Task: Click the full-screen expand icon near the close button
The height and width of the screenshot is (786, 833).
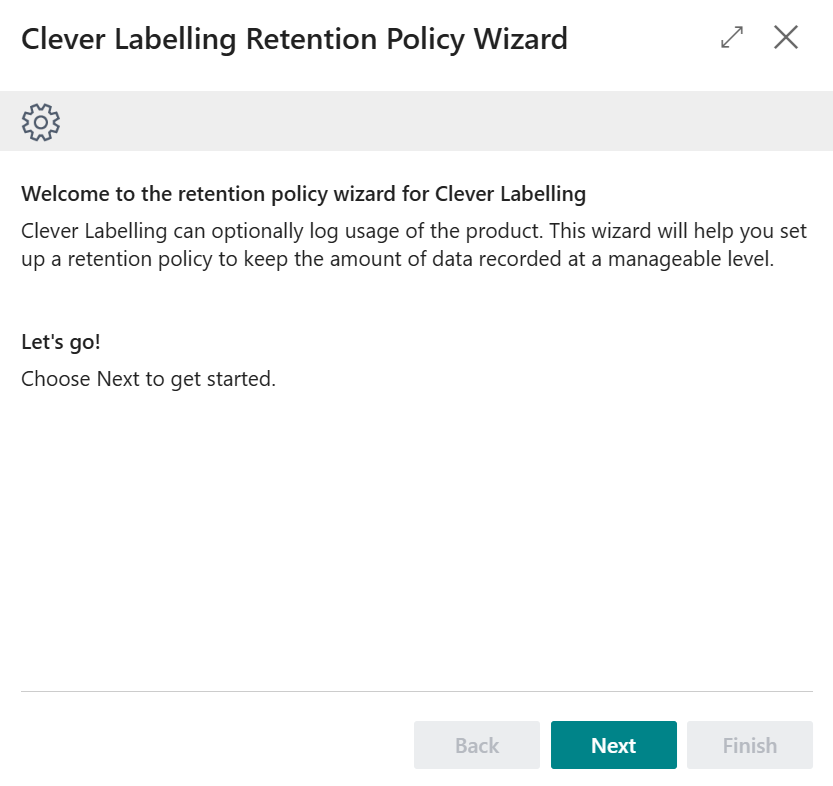Action: [x=731, y=37]
